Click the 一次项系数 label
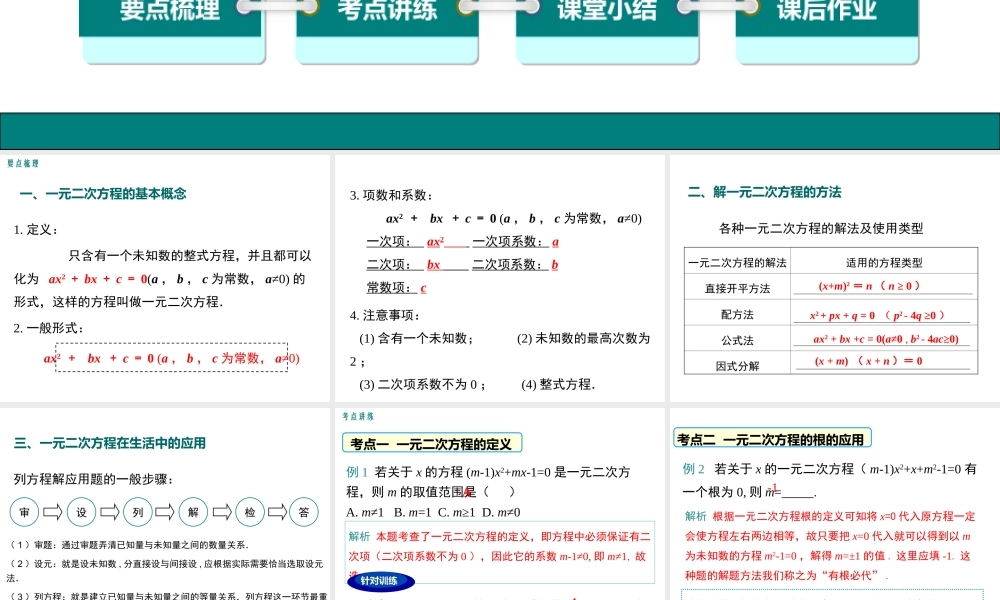1000x600 pixels. pos(511,242)
